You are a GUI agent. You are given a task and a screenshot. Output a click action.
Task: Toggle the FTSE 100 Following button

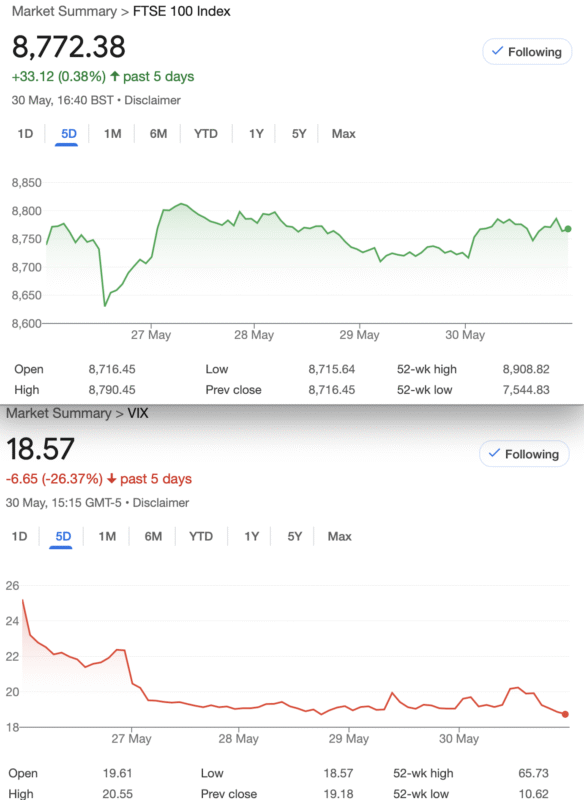point(527,52)
